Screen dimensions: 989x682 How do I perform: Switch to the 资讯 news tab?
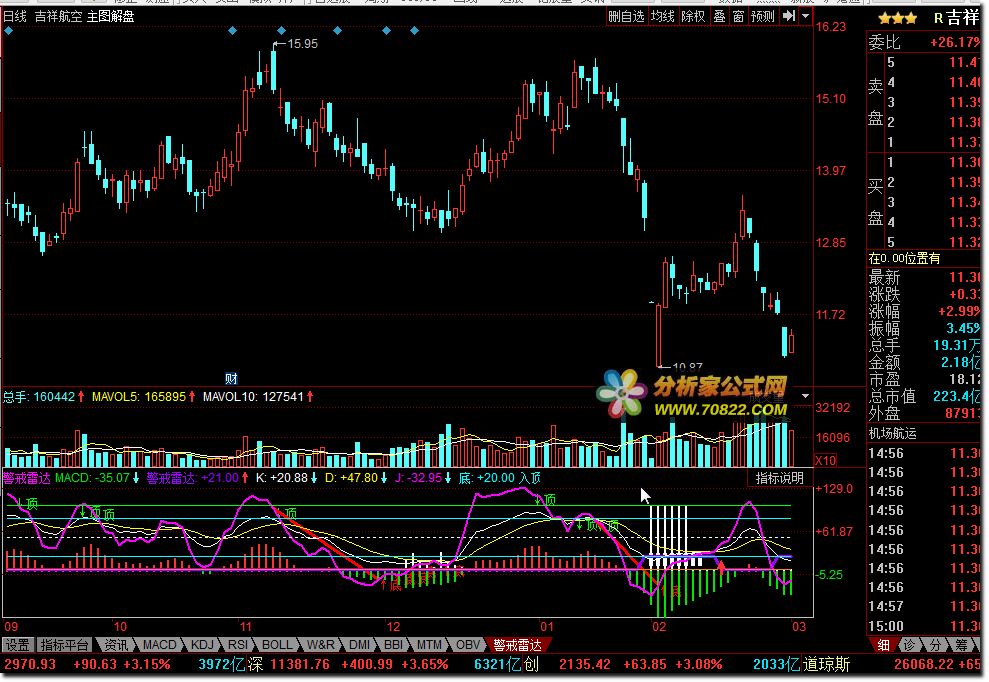click(x=115, y=645)
